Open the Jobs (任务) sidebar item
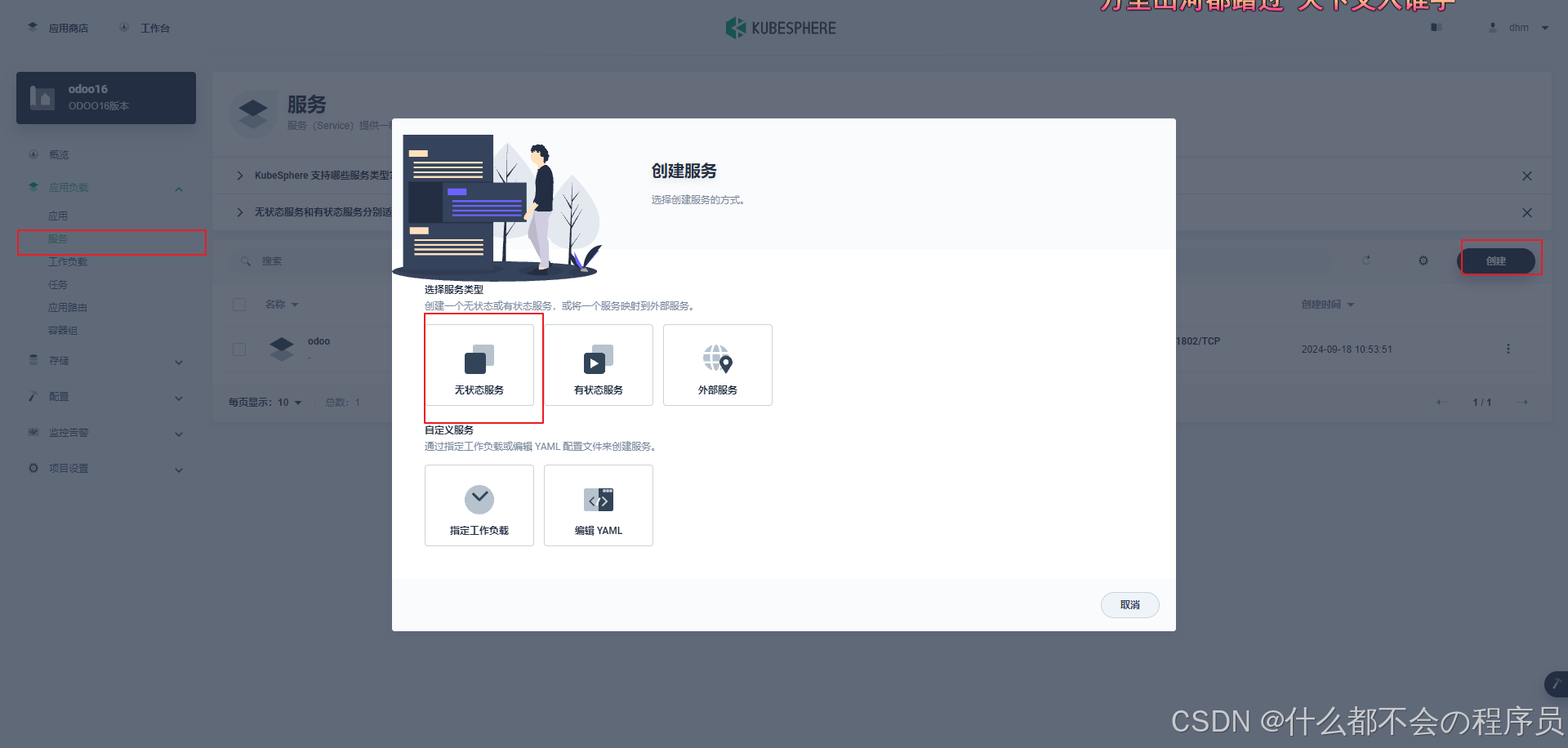 (58, 285)
